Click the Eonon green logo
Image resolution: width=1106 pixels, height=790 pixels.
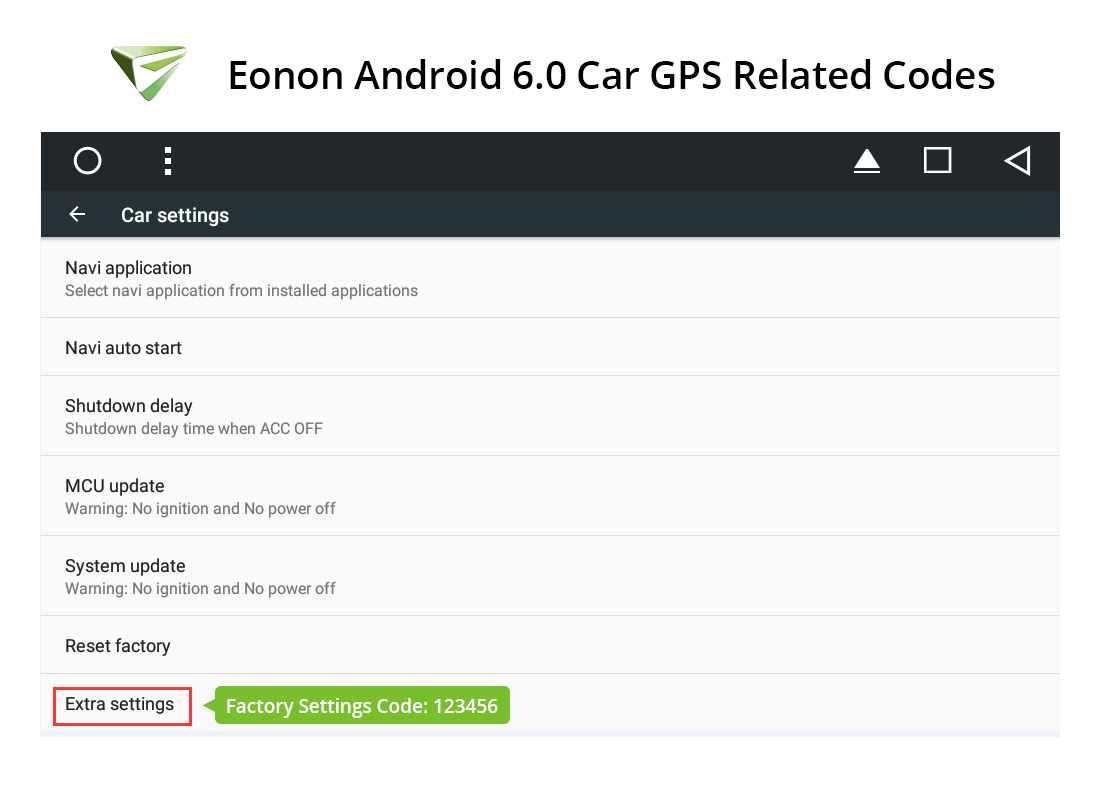point(149,73)
